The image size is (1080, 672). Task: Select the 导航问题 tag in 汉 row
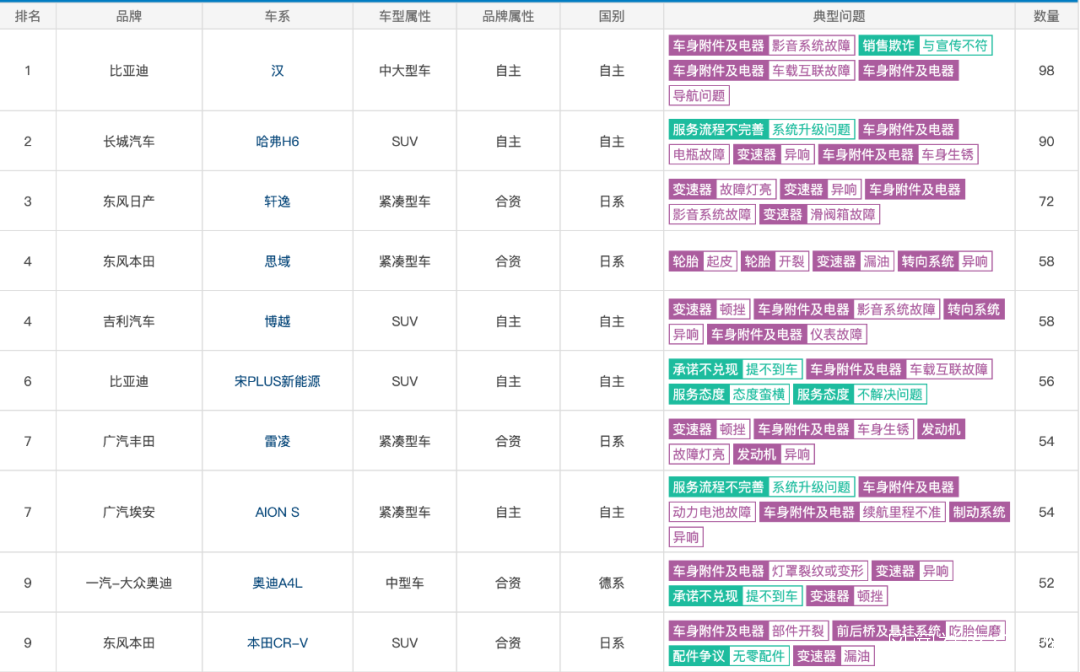click(x=698, y=96)
